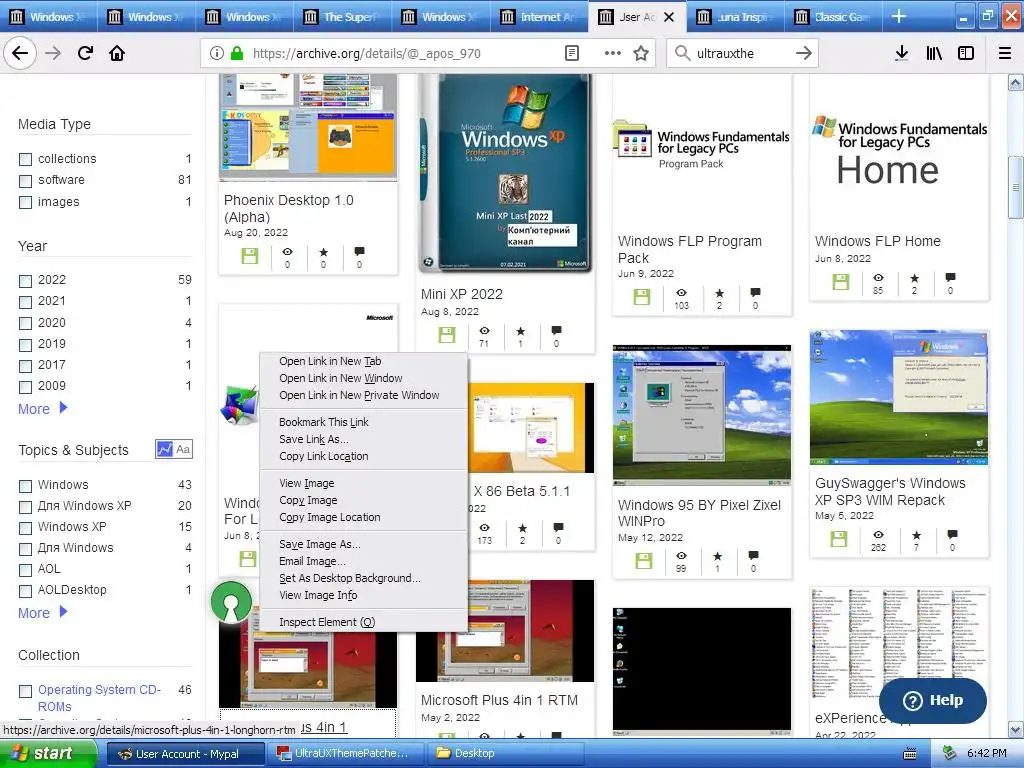Switch to The Super tab
The height and width of the screenshot is (768, 1024).
point(343,17)
